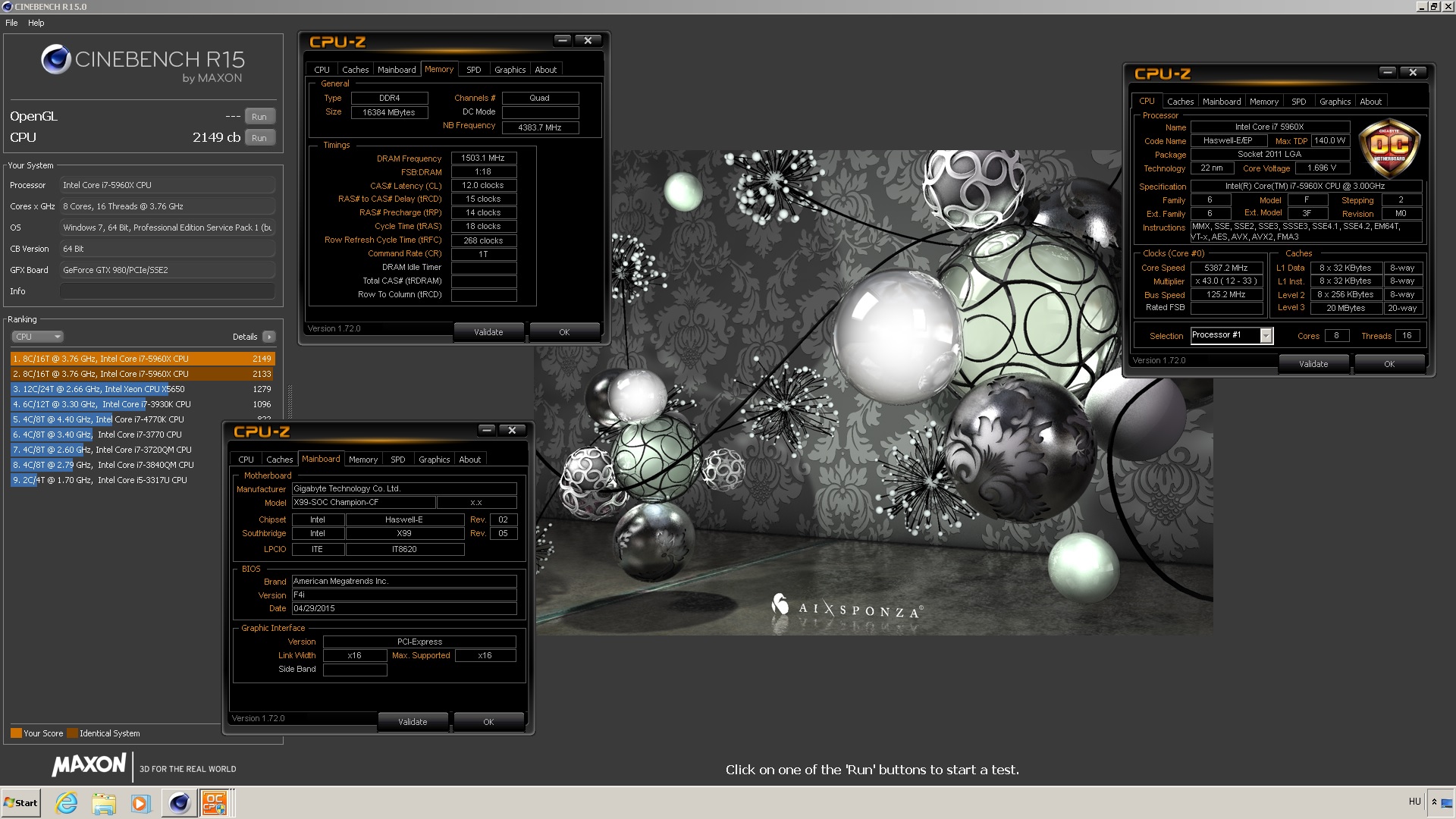The height and width of the screenshot is (819, 1456).
Task: Open Graphics tab in right CPU-Z window
Action: [x=1335, y=102]
